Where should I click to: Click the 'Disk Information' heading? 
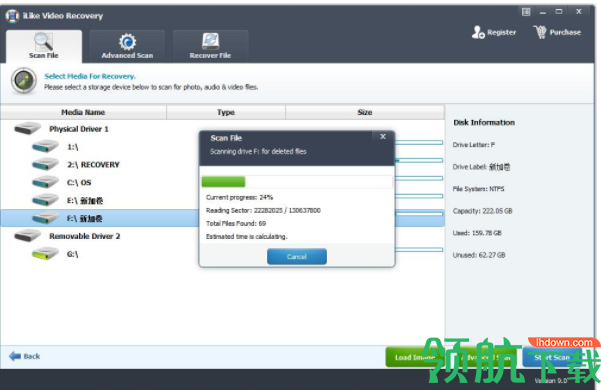[484, 123]
